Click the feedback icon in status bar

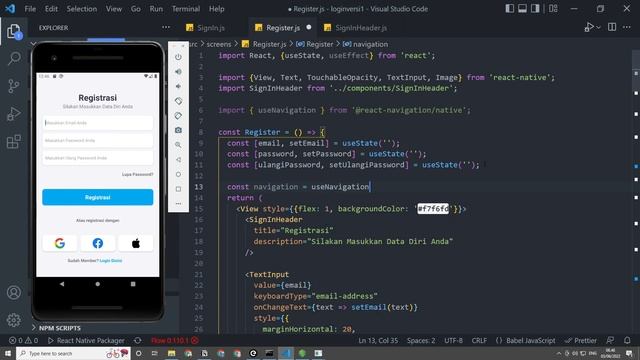coord(610,340)
